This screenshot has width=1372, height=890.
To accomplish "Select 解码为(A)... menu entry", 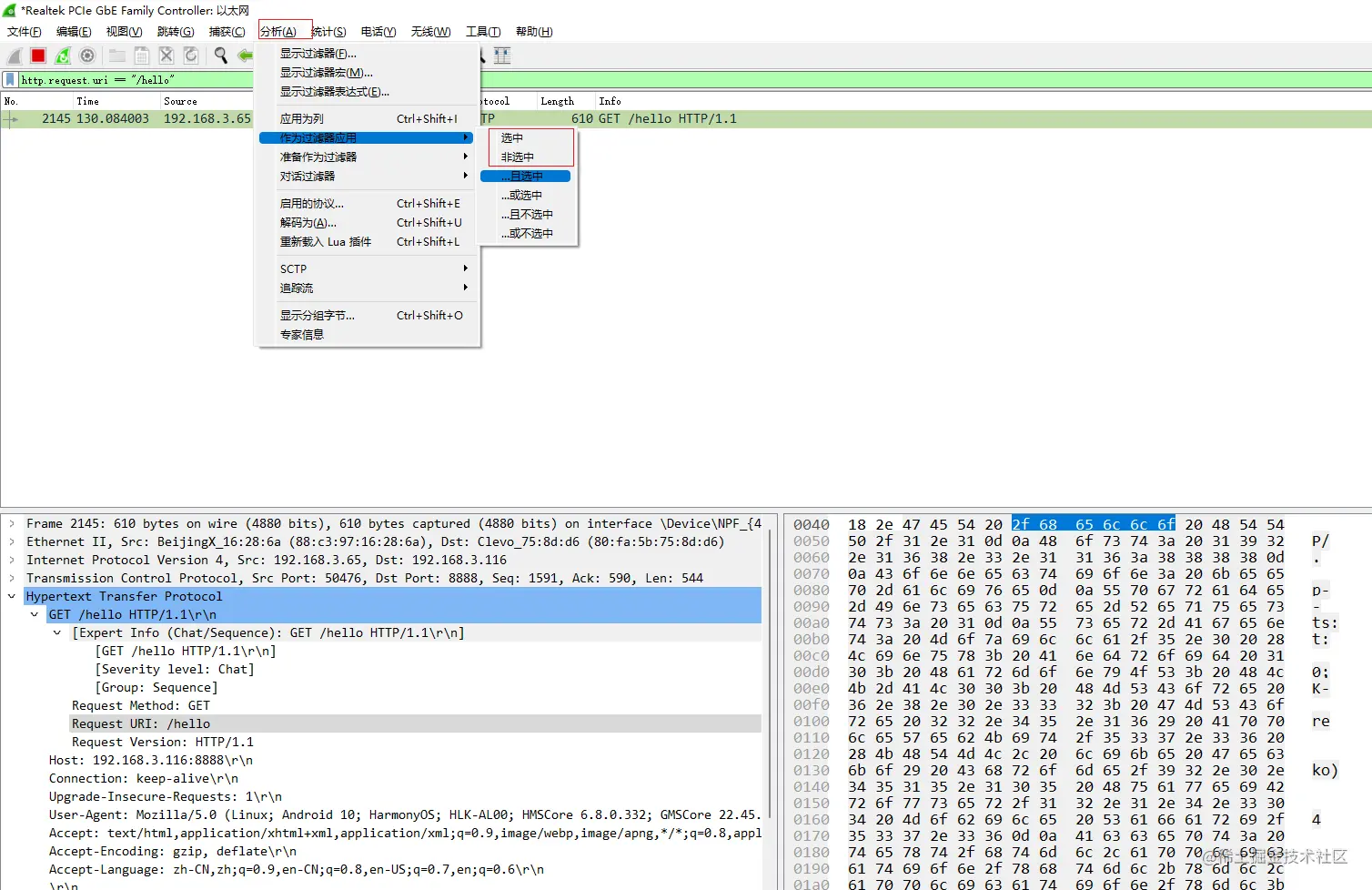I will click(367, 222).
